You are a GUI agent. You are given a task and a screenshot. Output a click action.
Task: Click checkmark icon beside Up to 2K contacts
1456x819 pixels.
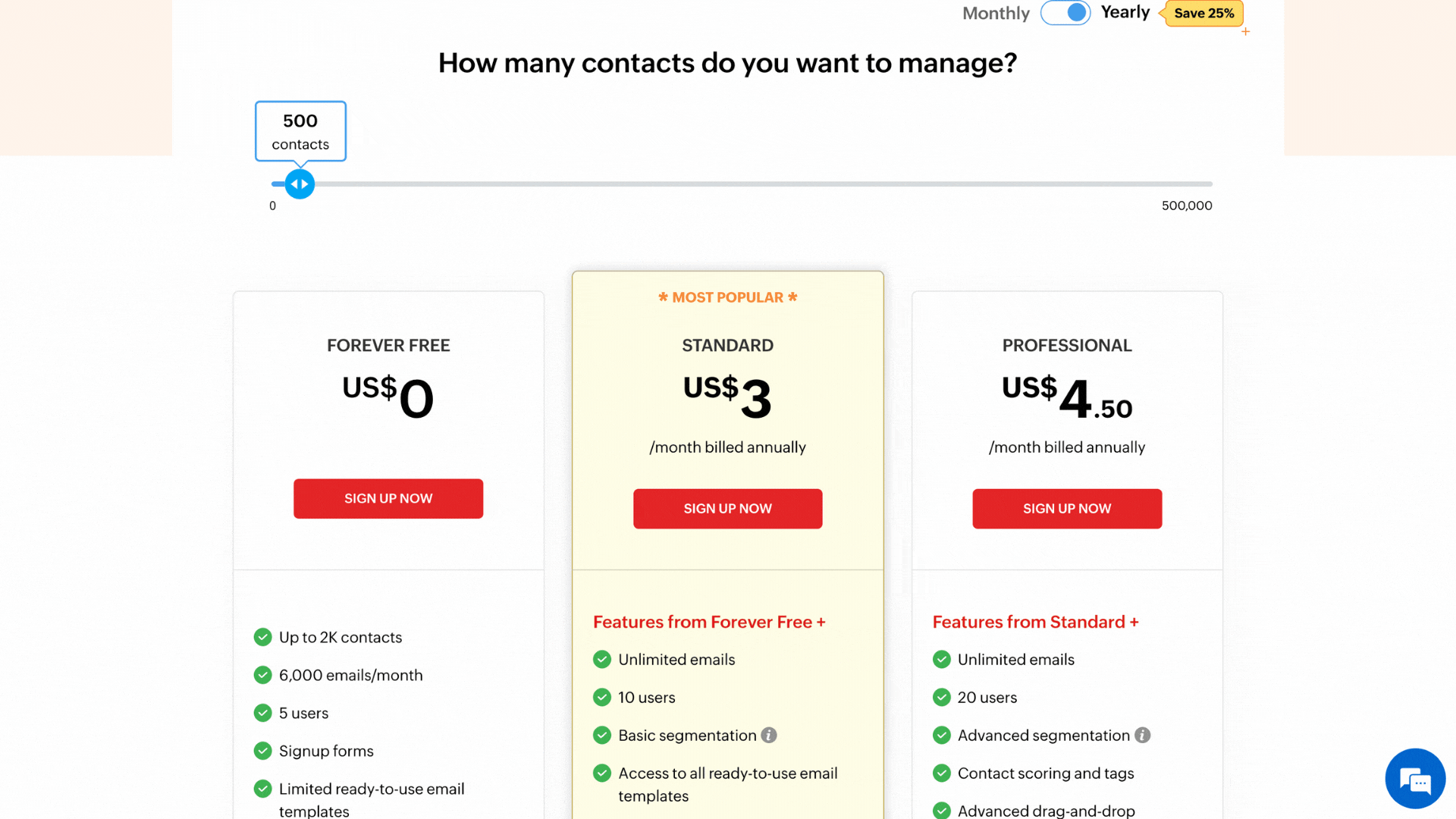click(263, 637)
